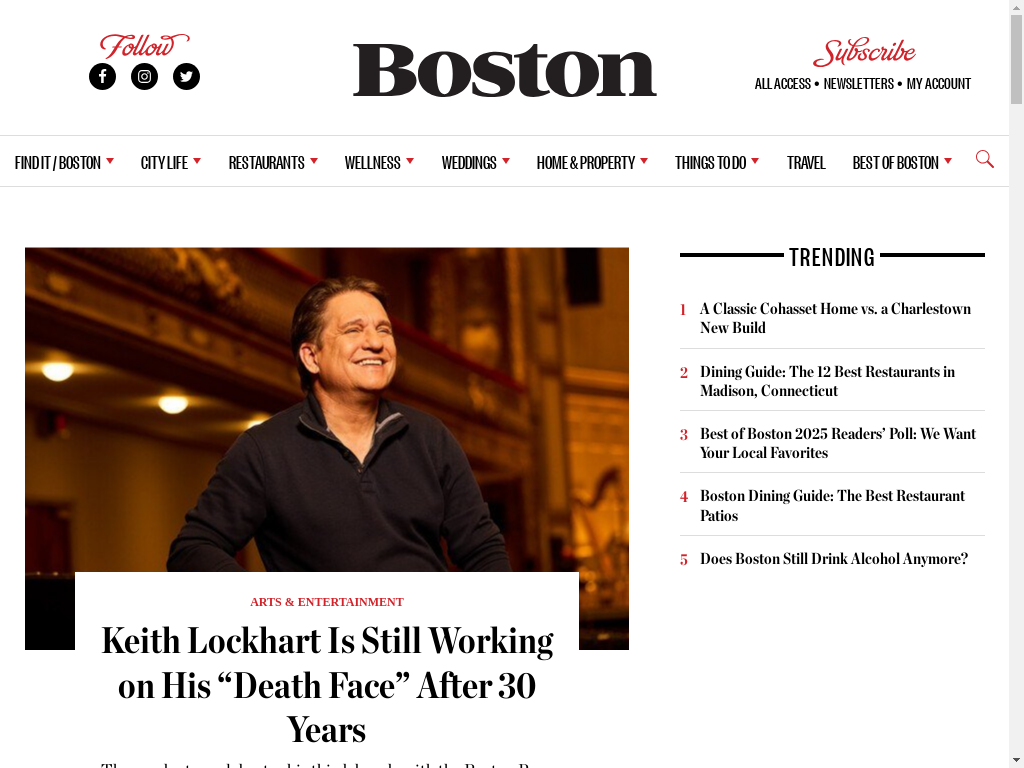
Task: Expand the Find It / Boston dropdown arrow
Action: (x=110, y=161)
